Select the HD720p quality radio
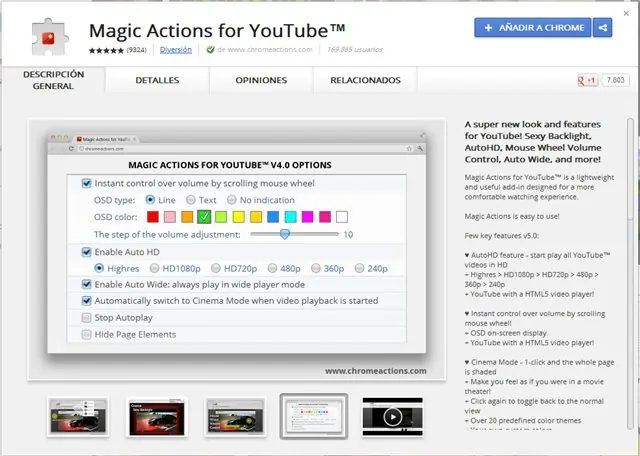 (x=216, y=268)
